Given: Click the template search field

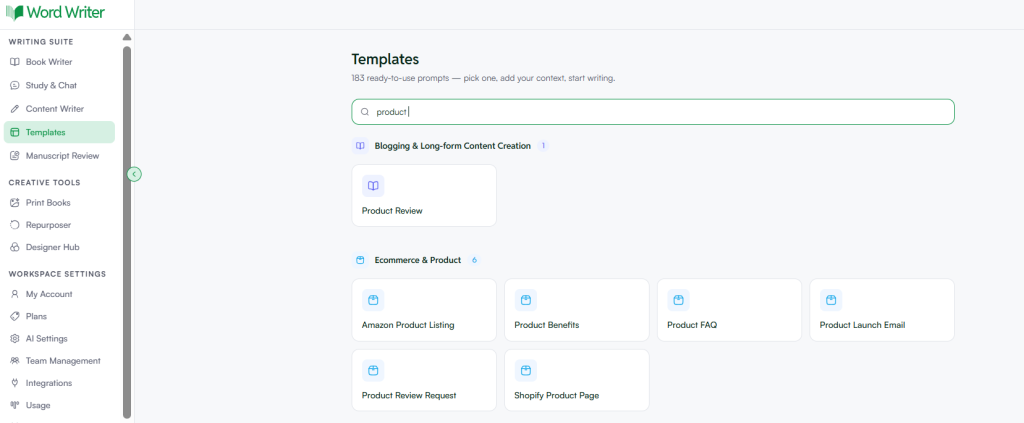Looking at the screenshot, I should 653,112.
